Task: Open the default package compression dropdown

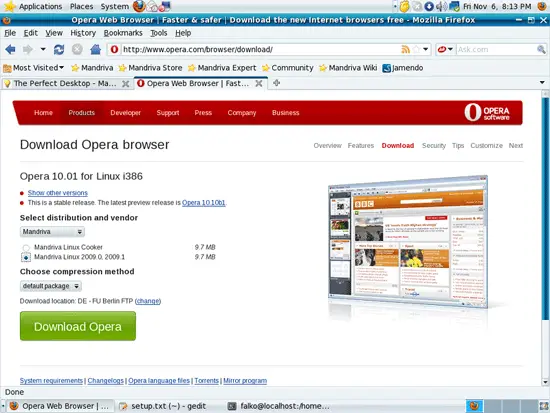Action: coord(51,286)
